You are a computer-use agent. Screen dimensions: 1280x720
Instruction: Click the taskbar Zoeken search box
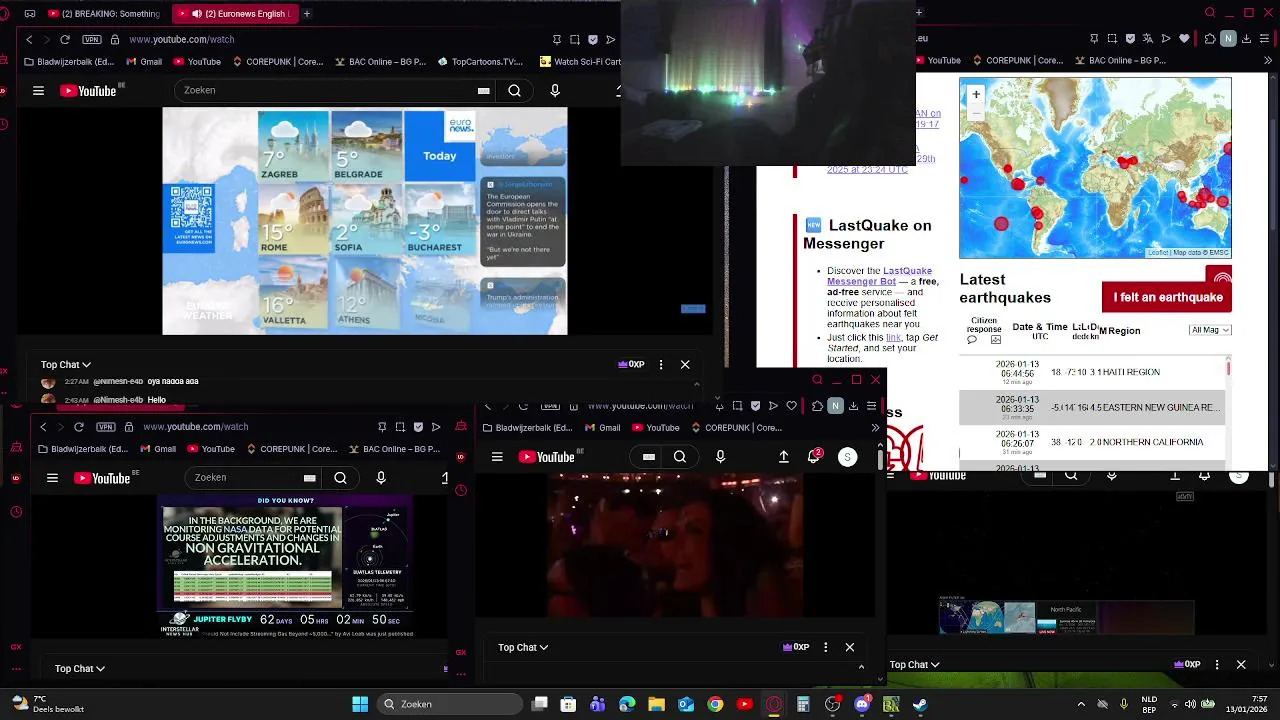(451, 704)
